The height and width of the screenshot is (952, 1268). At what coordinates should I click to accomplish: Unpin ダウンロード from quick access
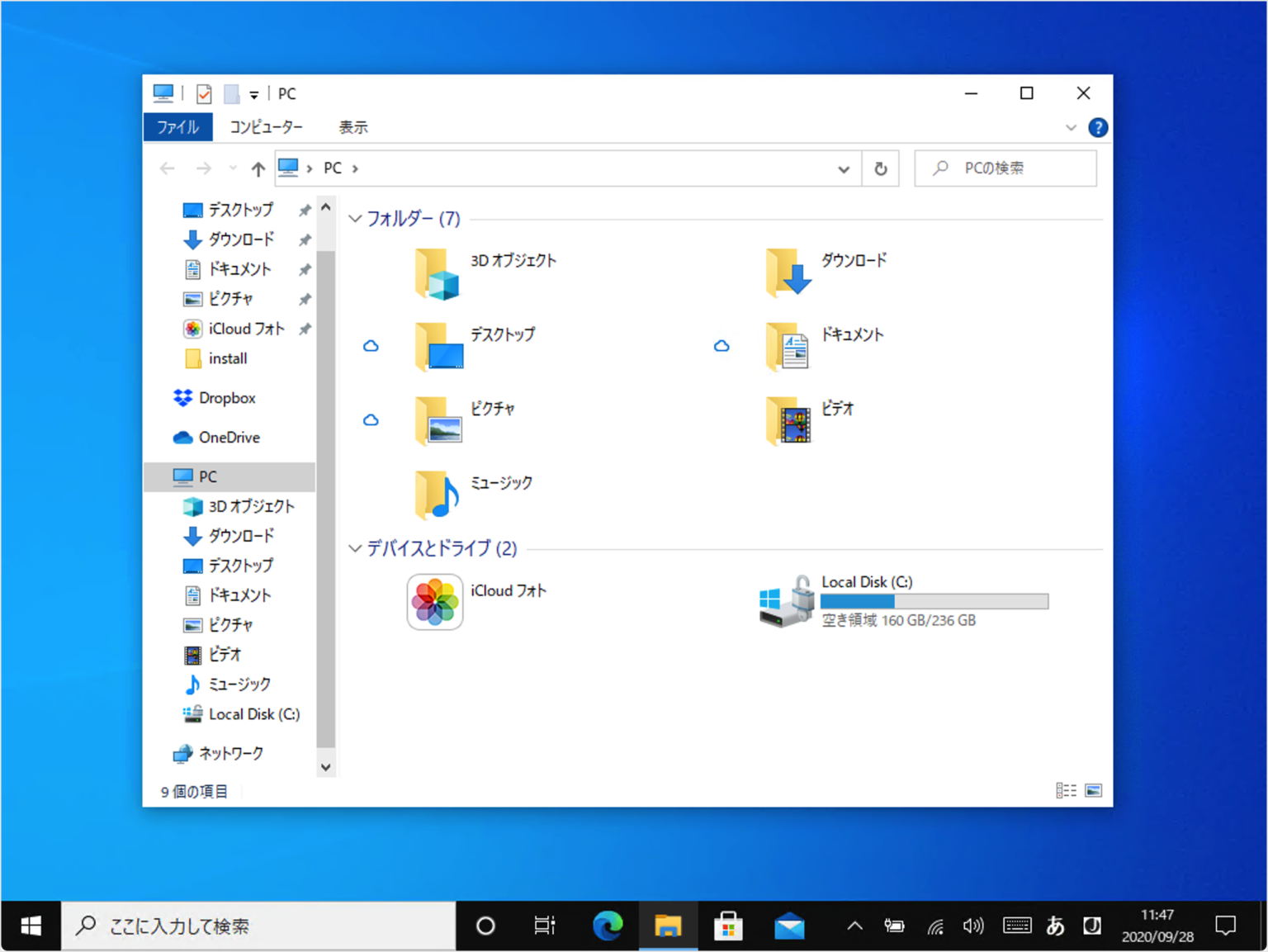click(x=305, y=239)
